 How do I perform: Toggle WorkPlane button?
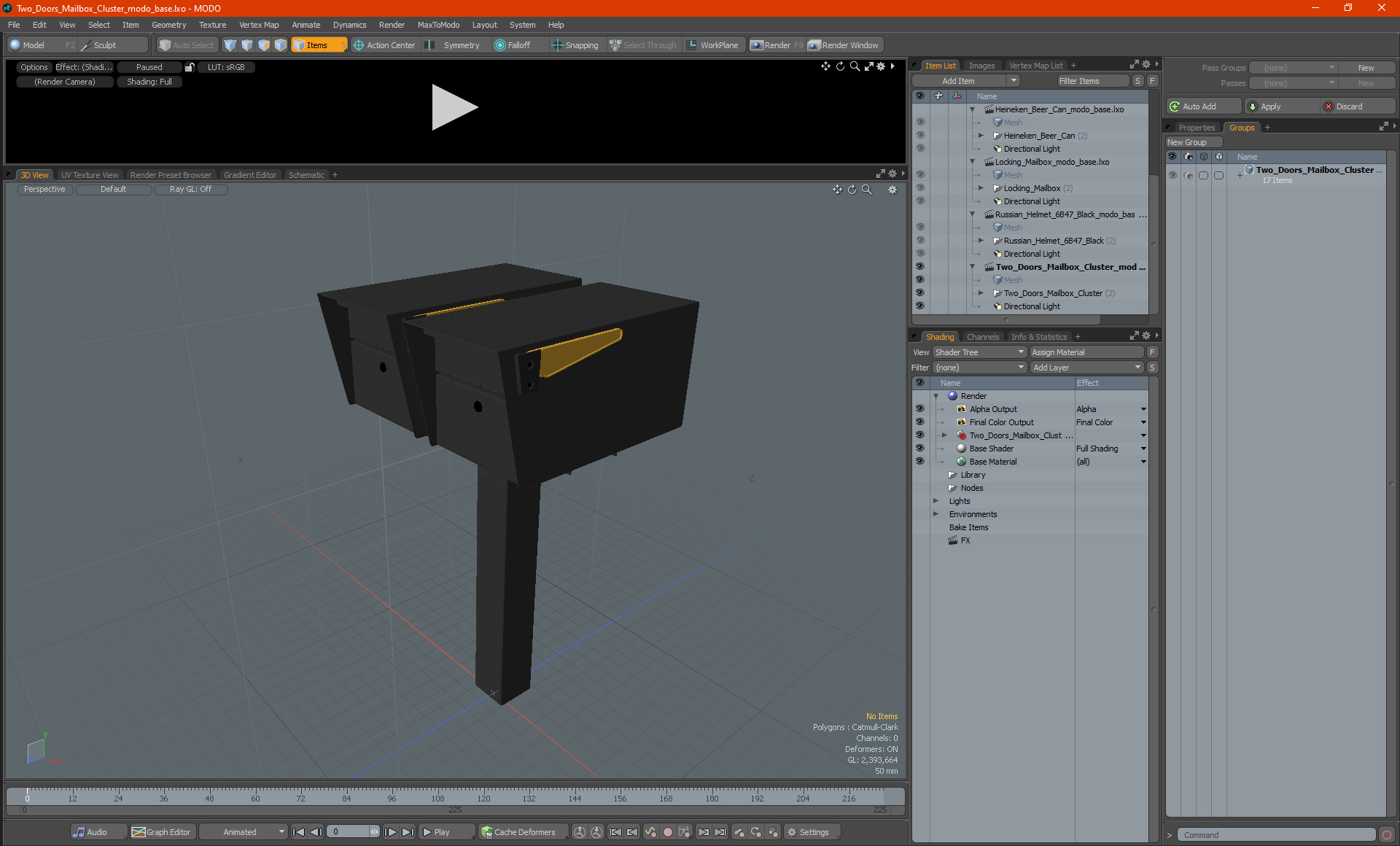point(713,45)
